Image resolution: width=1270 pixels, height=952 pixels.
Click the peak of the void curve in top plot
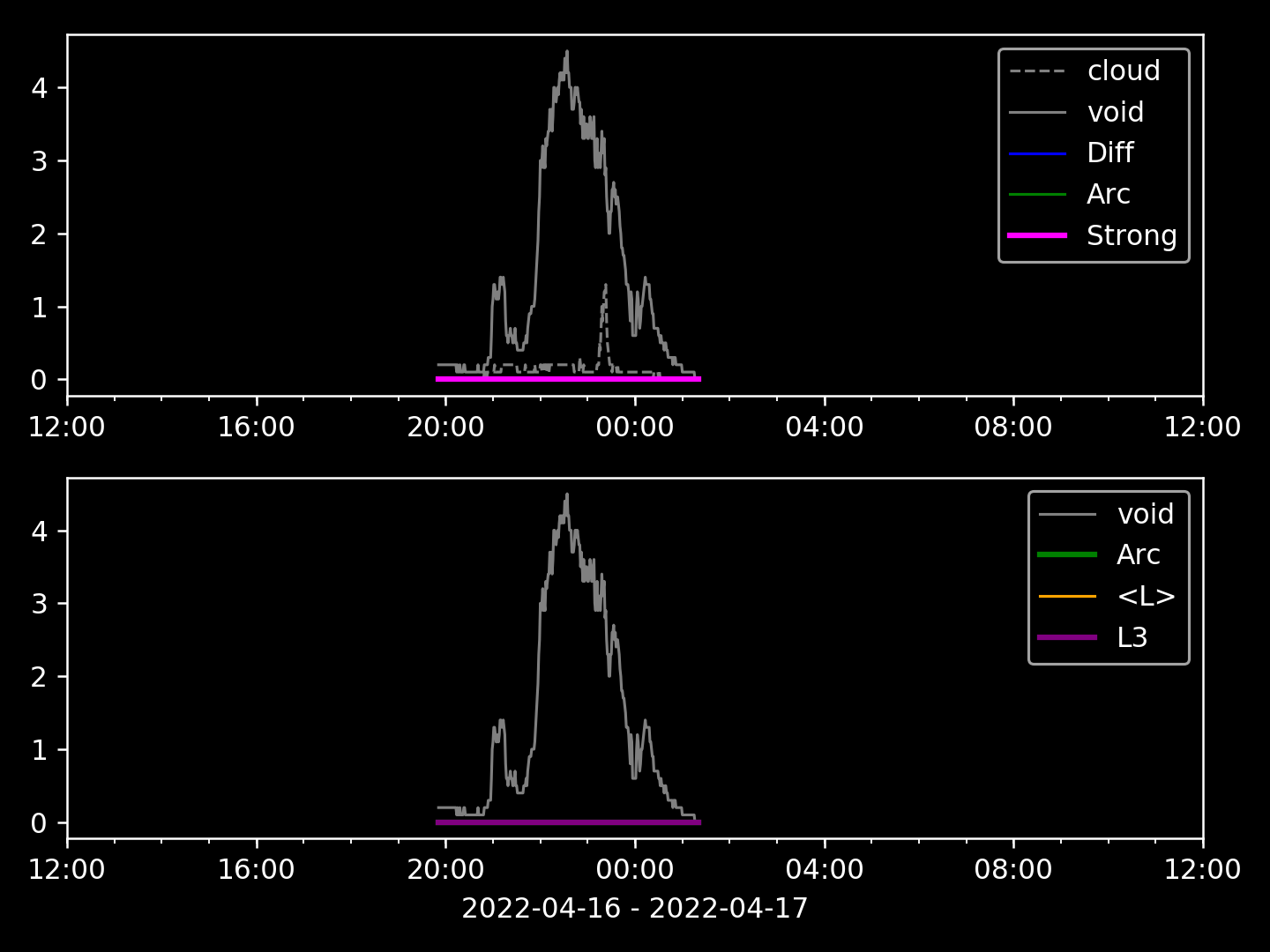567,52
